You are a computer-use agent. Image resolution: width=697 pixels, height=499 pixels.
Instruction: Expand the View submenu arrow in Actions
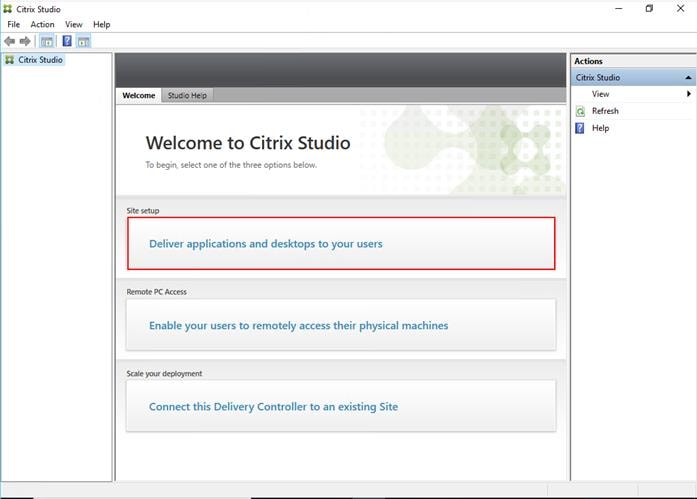689,94
